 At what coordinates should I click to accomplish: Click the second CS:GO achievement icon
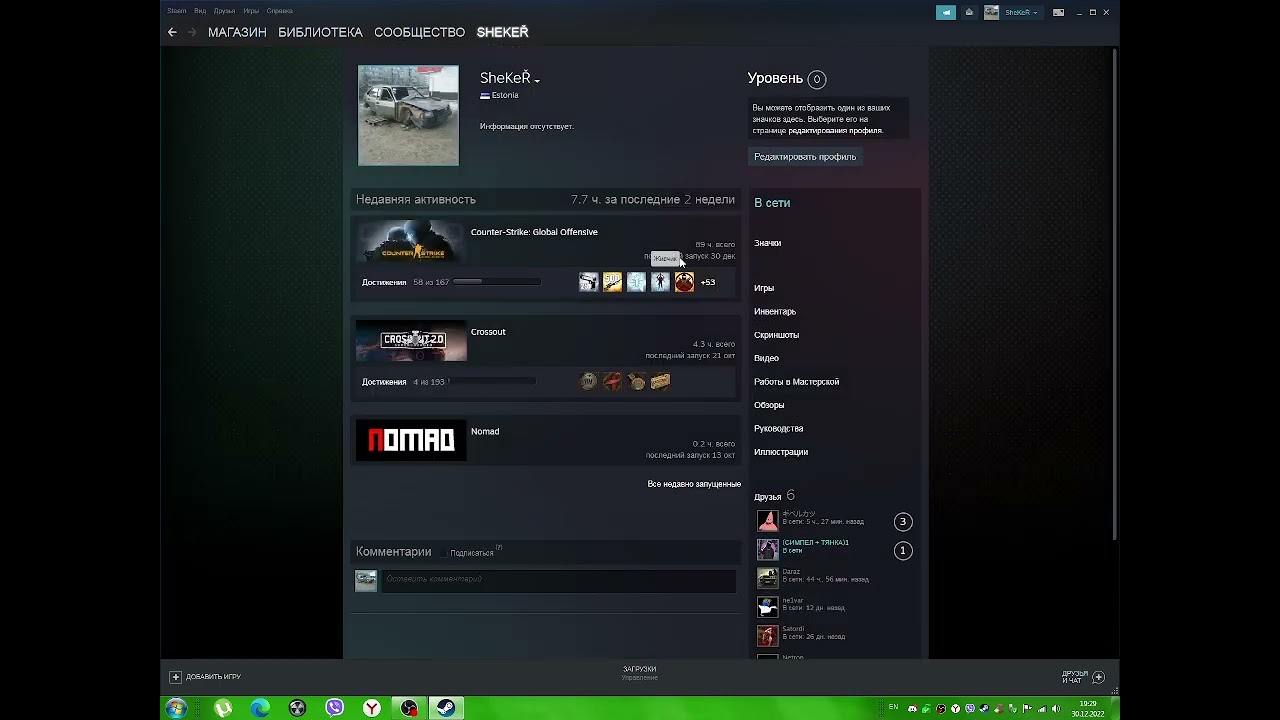pos(612,282)
